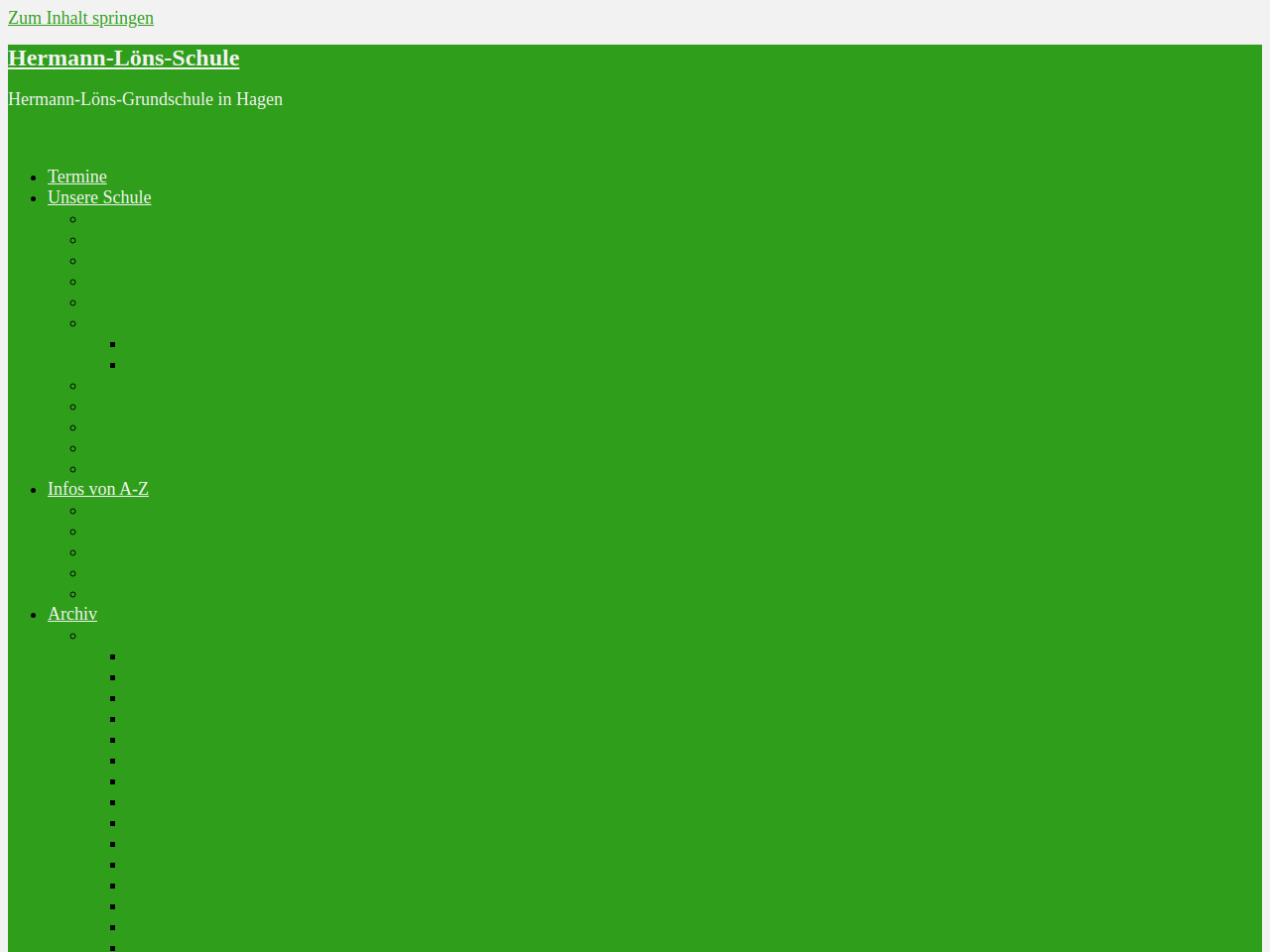Viewport: 1270px width, 952px height.
Task: Go to the Archiv menu entry
Action: pyautogui.click(x=72, y=614)
